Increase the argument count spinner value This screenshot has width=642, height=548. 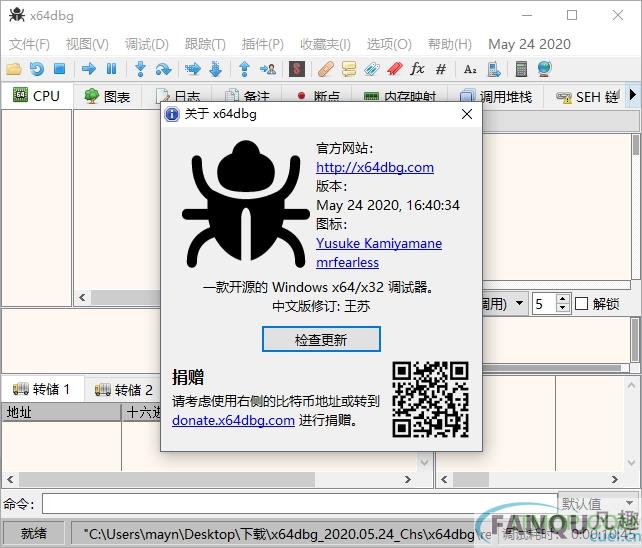(563, 299)
